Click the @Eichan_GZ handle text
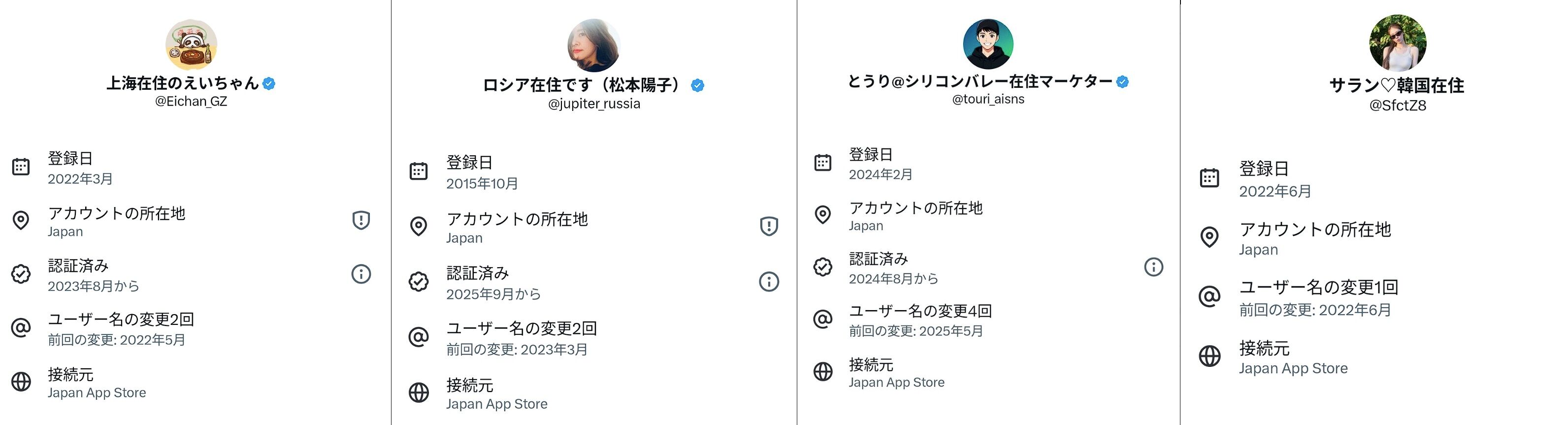Viewport: 1568px width, 425px height. pos(191,102)
